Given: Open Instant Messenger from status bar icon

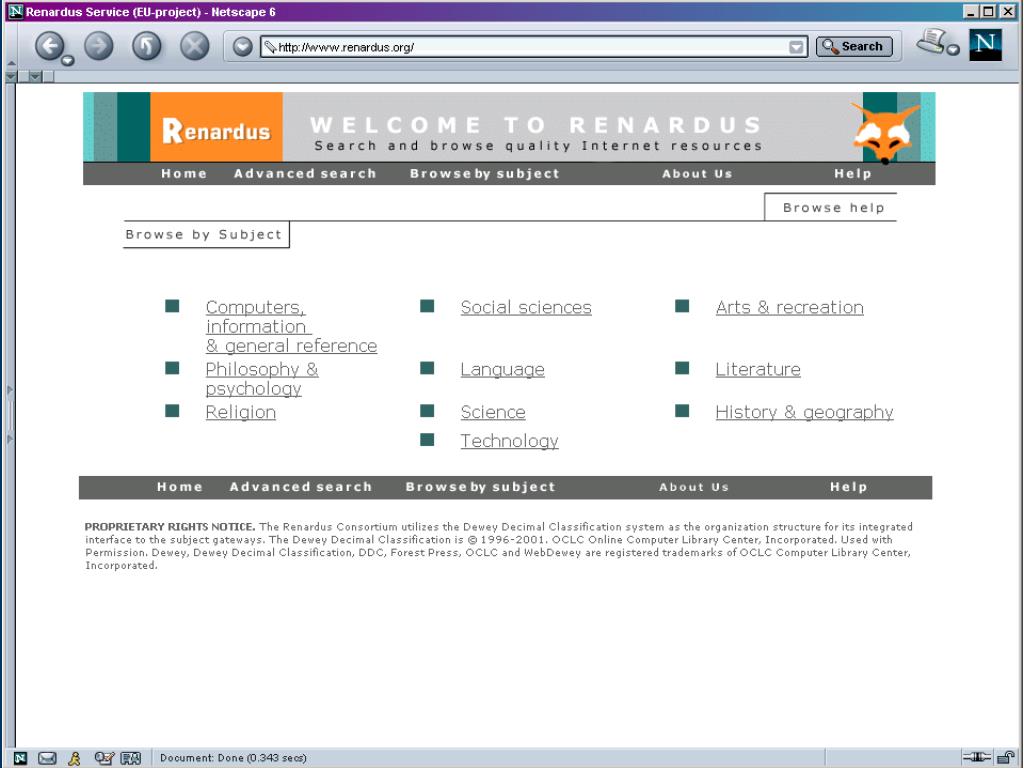Looking at the screenshot, I should click(74, 758).
